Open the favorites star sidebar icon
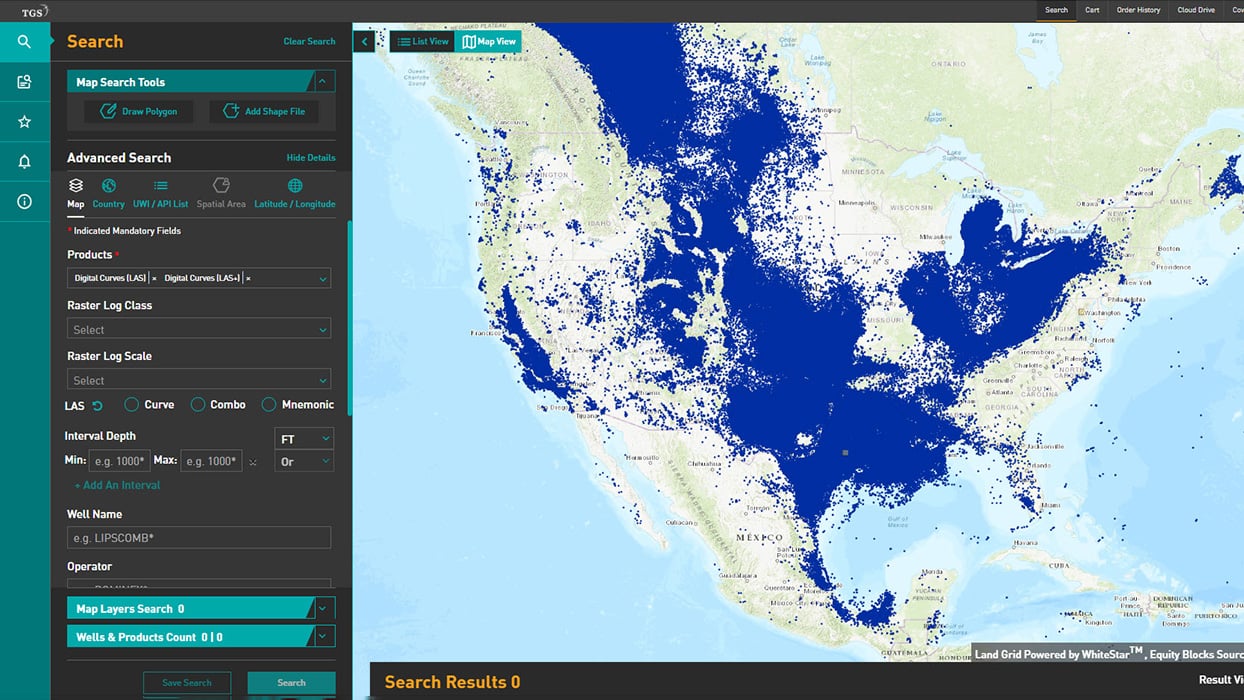This screenshot has height=700, width=1244. (25, 121)
